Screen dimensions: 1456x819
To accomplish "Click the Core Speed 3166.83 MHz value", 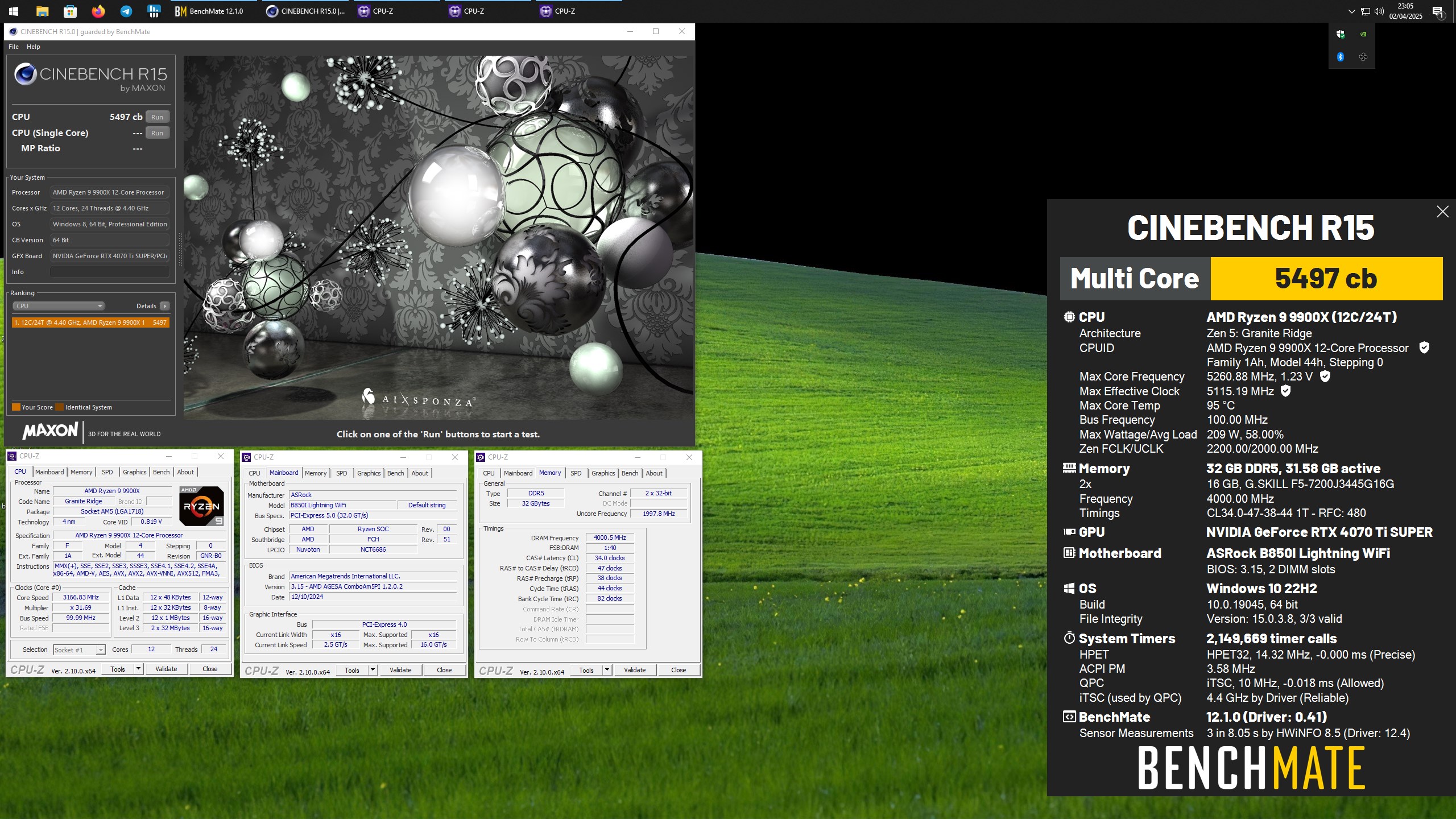I will coord(81,597).
